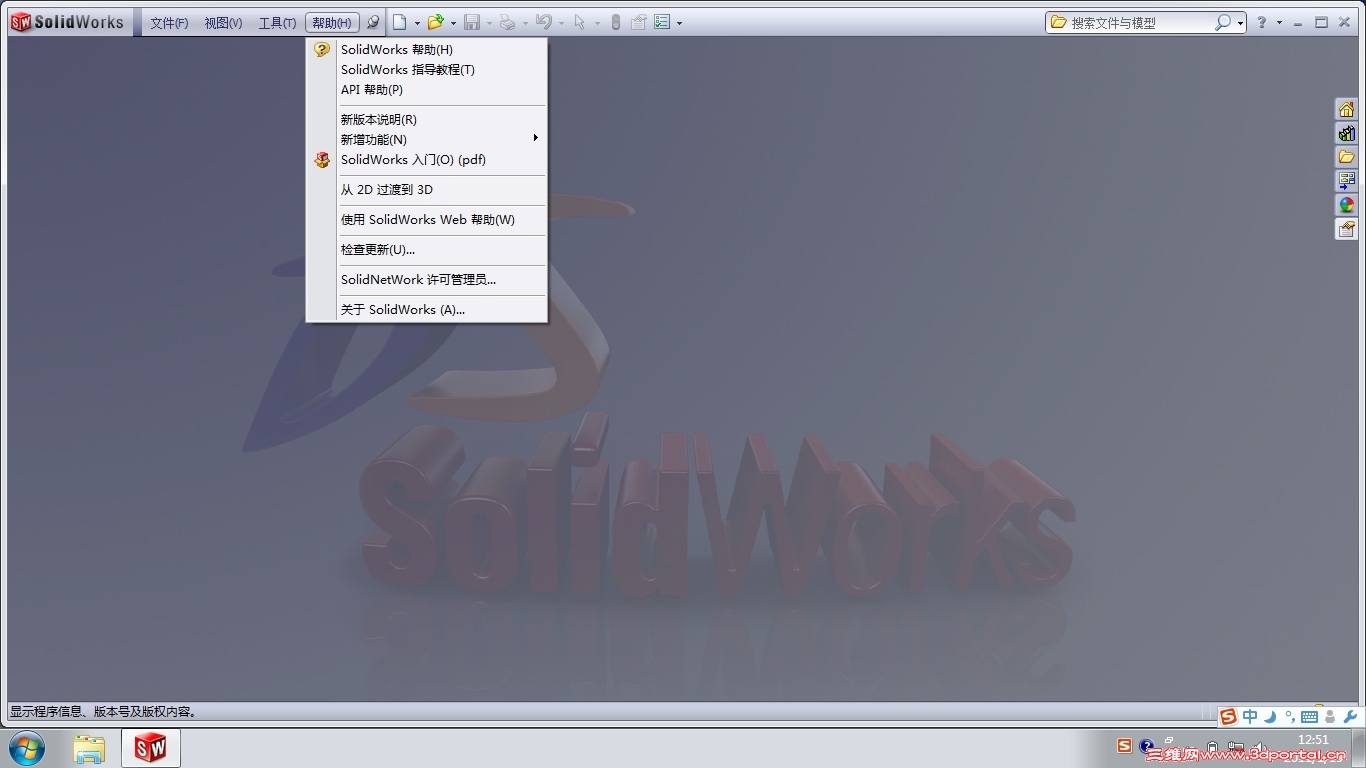Click the IME user avatar icon

point(1330,716)
